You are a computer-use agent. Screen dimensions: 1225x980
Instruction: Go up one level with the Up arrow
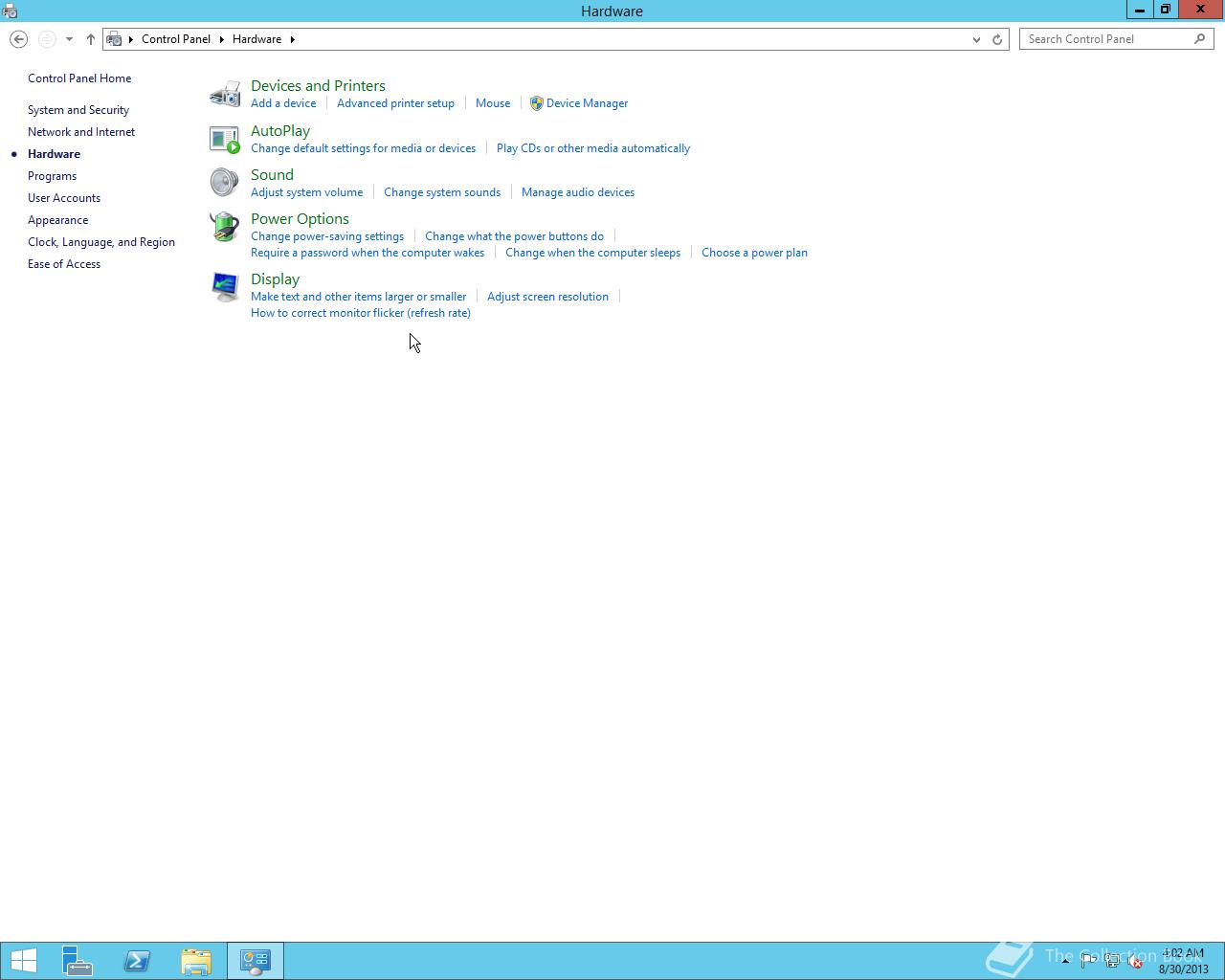[x=90, y=39]
